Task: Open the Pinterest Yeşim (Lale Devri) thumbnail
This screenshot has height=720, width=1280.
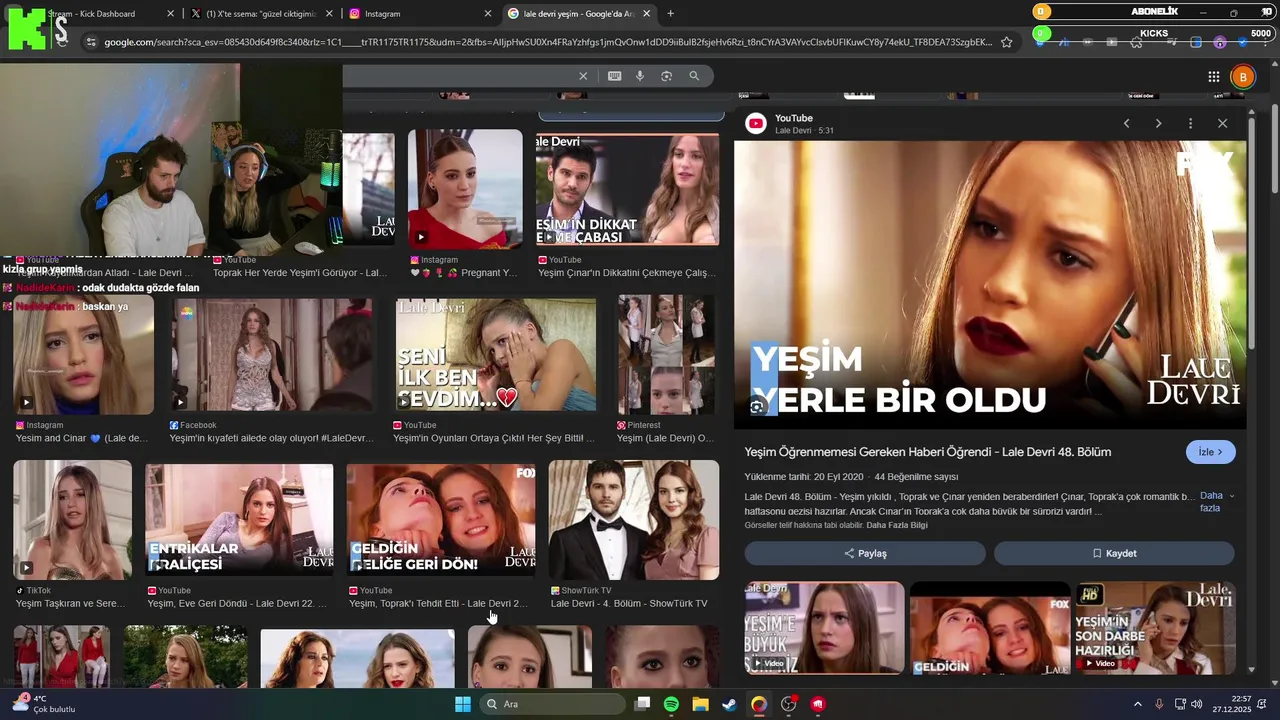Action: pos(666,355)
